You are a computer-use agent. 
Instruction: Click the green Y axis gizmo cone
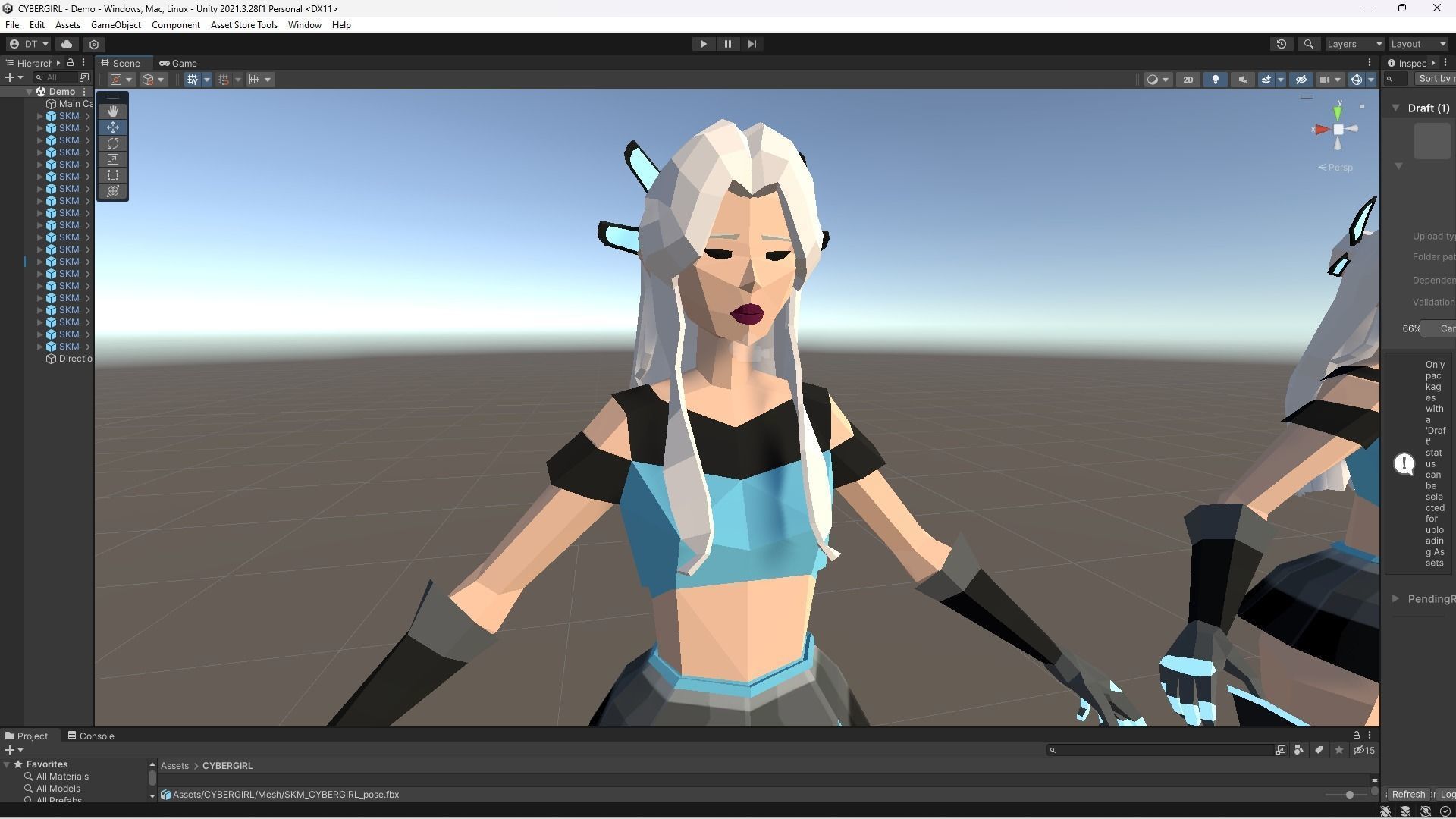pyautogui.click(x=1338, y=112)
